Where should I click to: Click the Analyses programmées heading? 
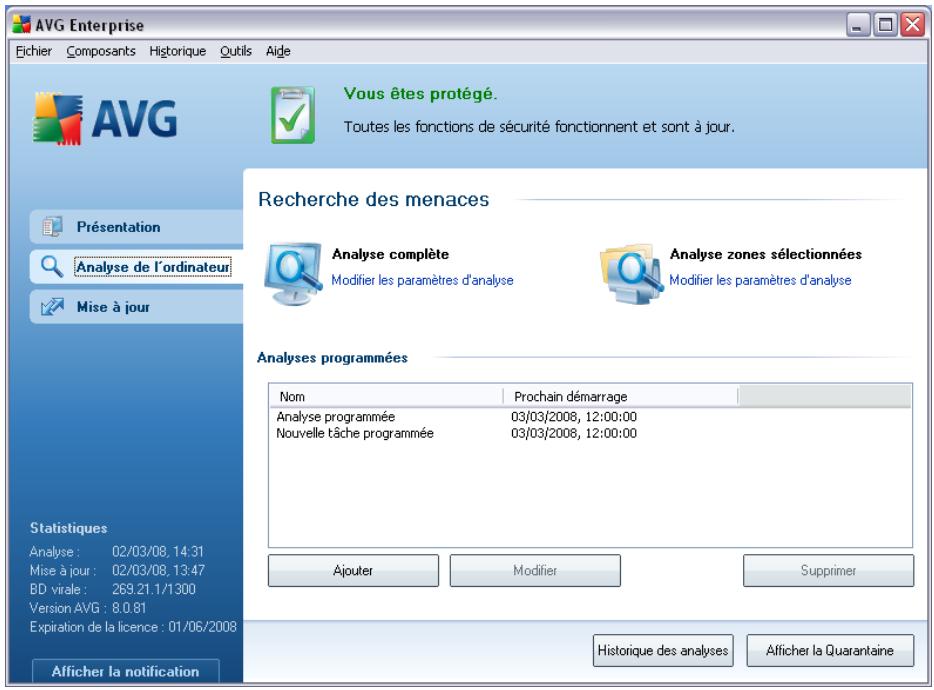pyautogui.click(x=332, y=358)
